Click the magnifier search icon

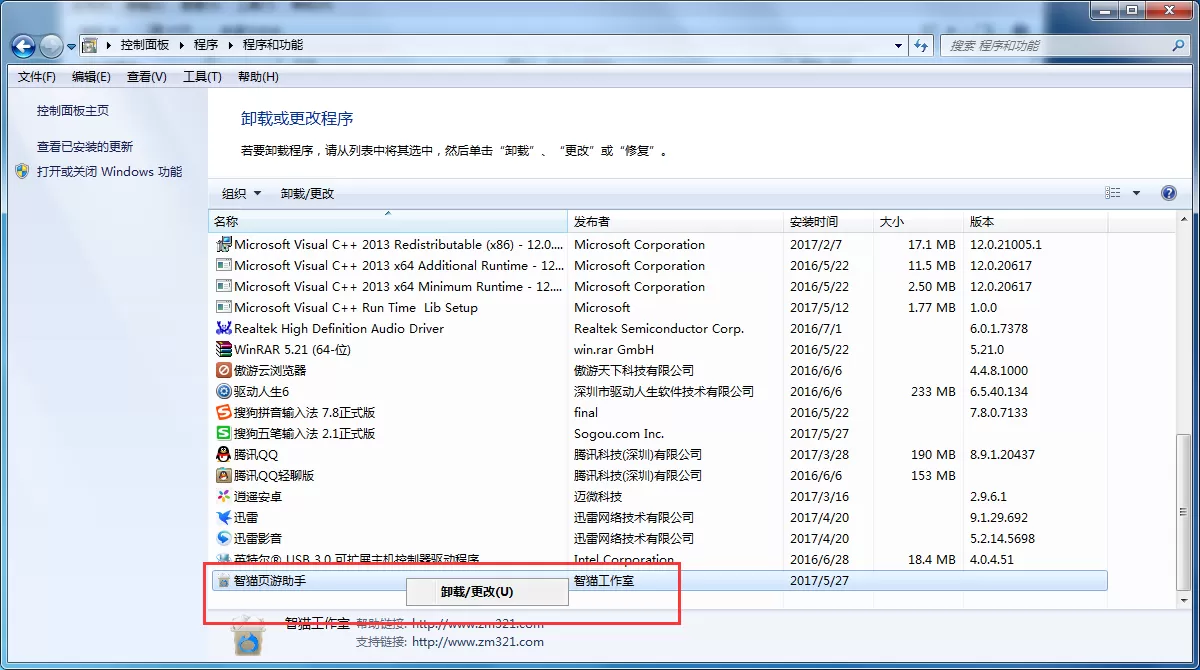(1179, 45)
